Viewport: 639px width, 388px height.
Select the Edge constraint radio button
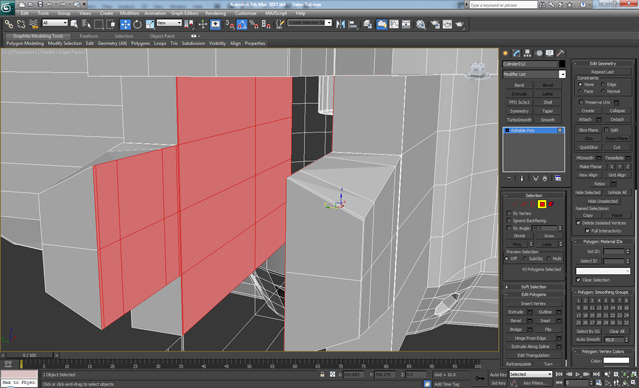[x=603, y=84]
